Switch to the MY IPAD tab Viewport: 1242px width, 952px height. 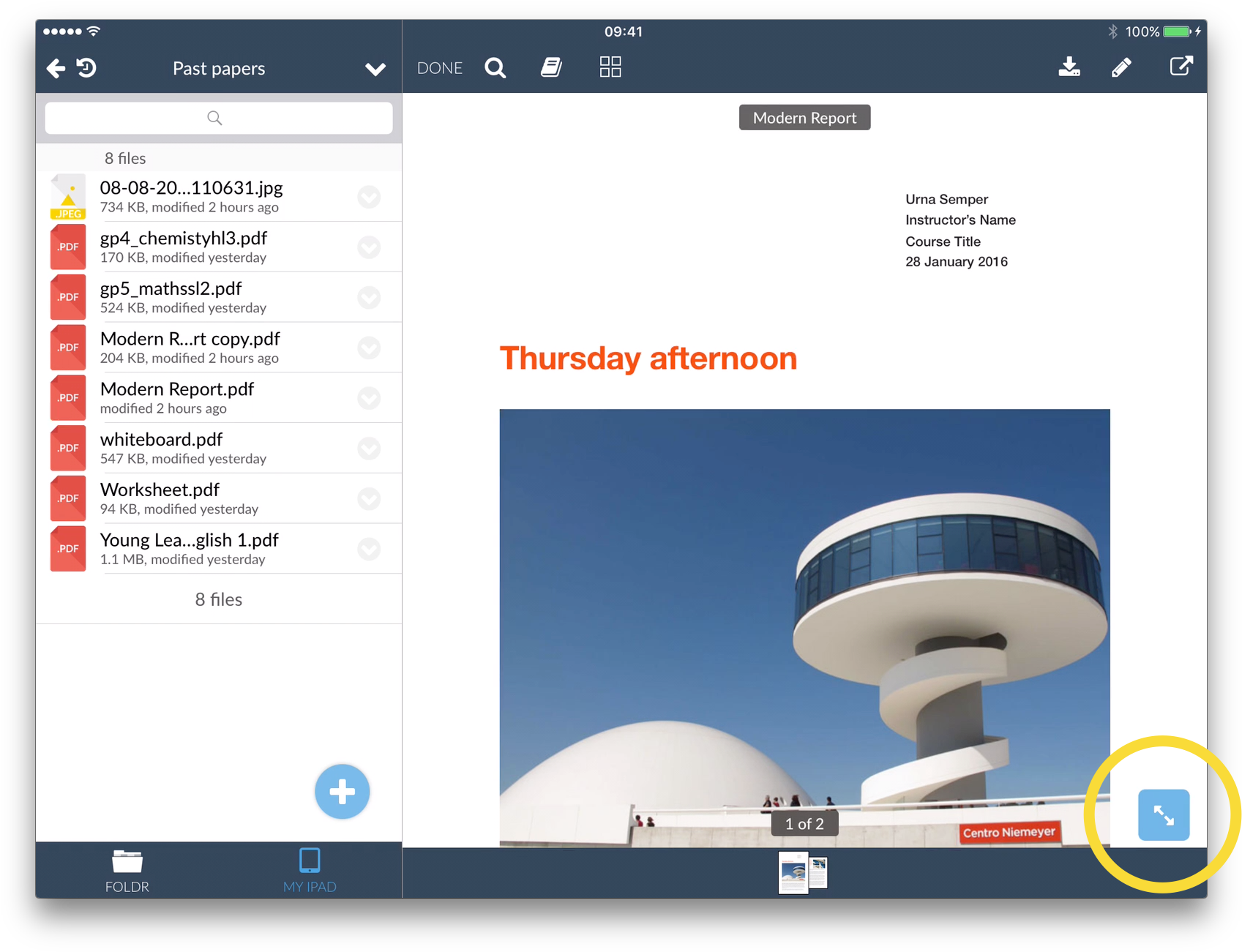point(310,871)
